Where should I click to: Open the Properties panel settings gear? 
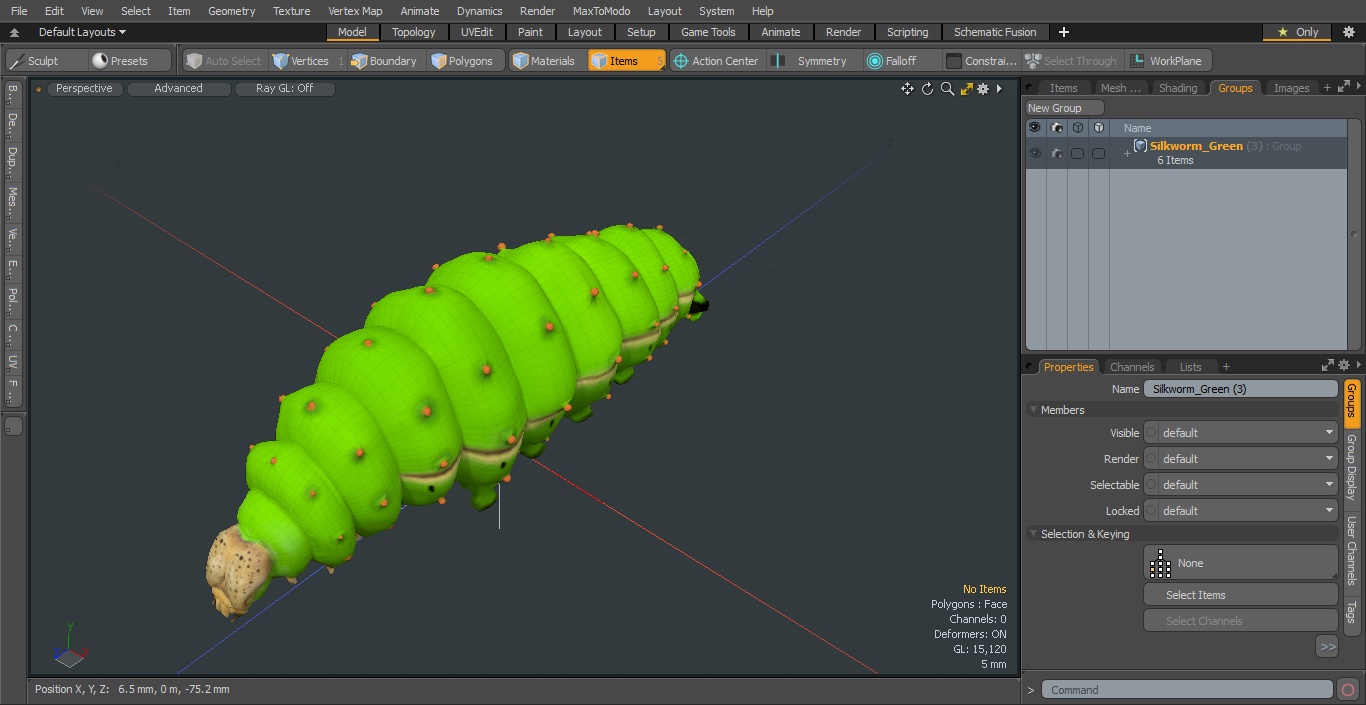click(x=1344, y=366)
